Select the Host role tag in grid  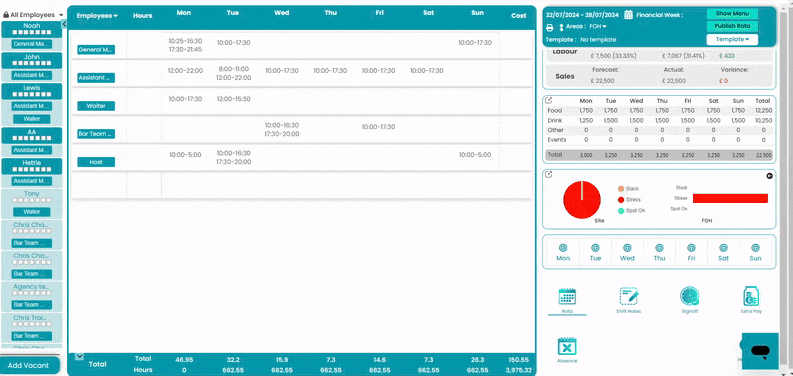96,162
